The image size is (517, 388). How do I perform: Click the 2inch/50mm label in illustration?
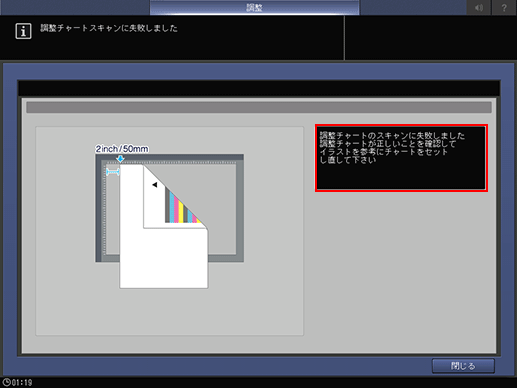pyautogui.click(x=122, y=149)
